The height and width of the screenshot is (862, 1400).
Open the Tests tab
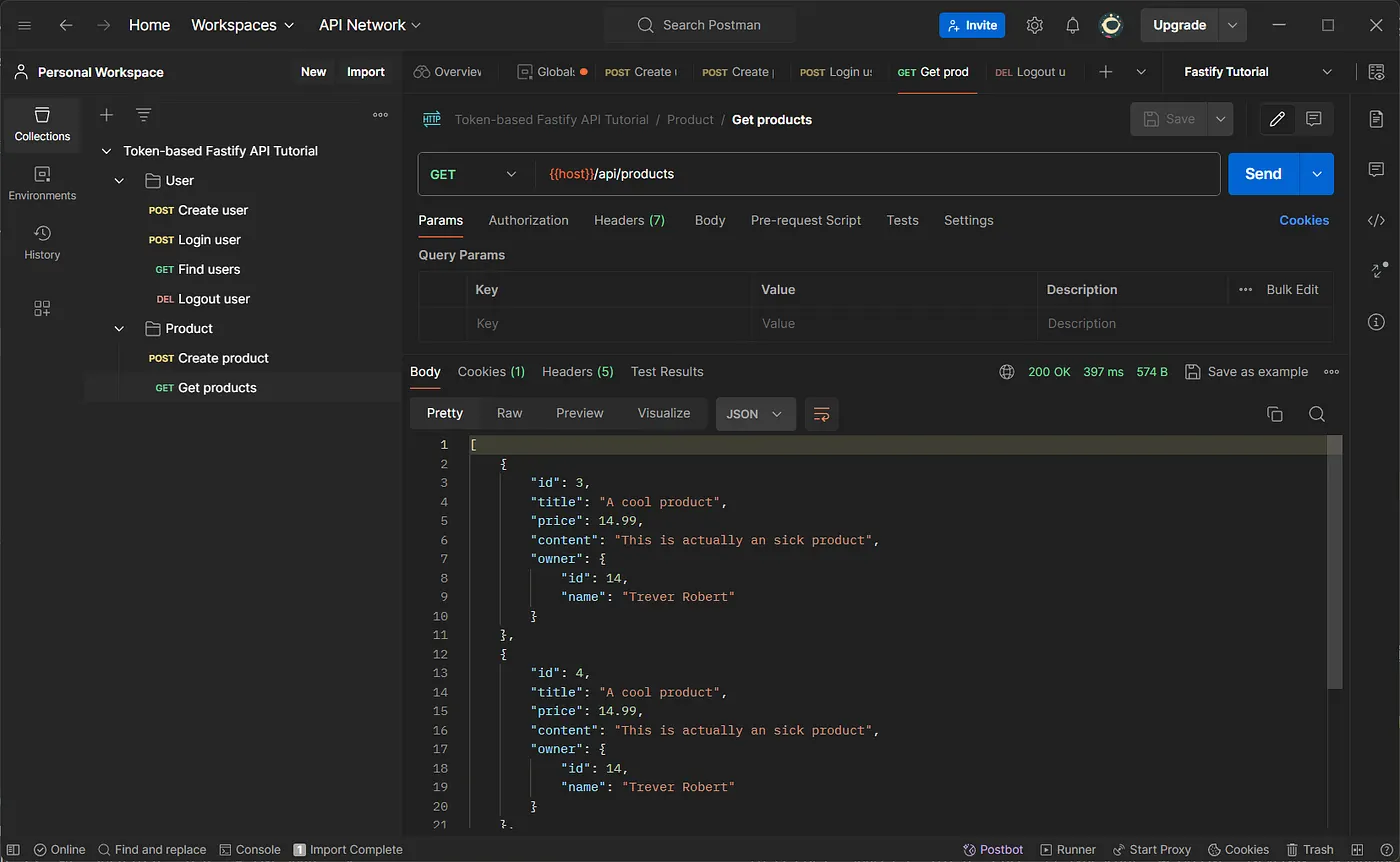pos(902,220)
